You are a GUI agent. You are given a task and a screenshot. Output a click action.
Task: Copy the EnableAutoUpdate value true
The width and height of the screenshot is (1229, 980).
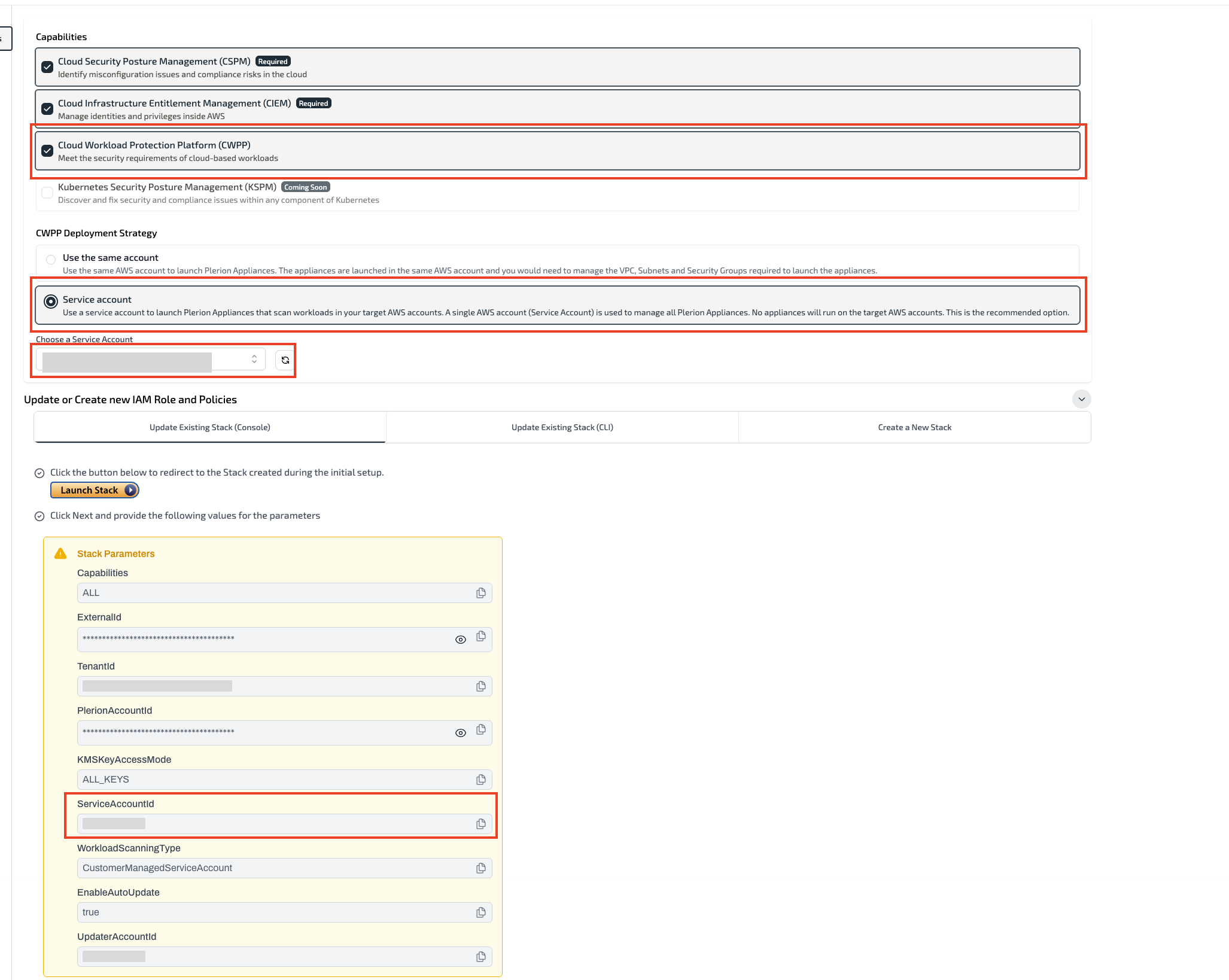(x=480, y=912)
